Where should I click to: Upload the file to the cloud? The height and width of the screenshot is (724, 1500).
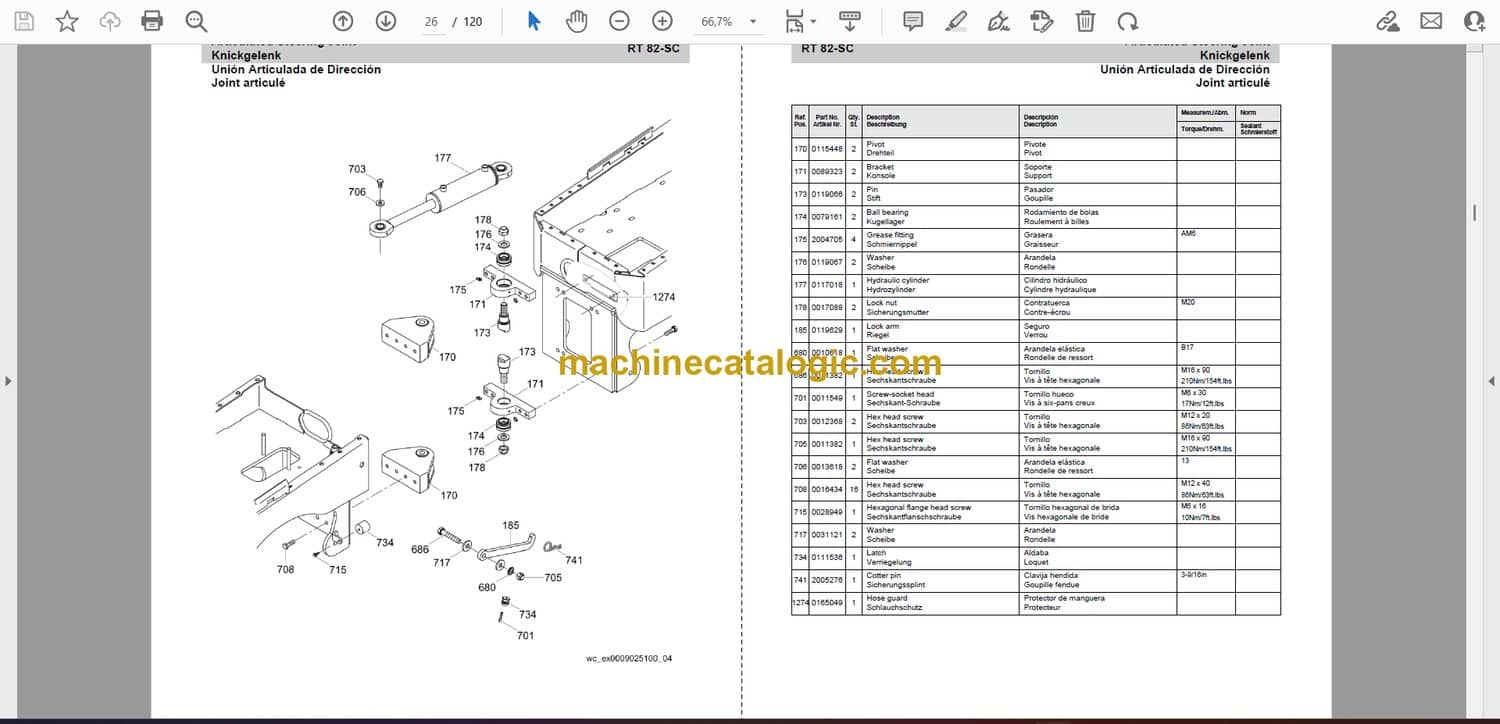point(110,21)
